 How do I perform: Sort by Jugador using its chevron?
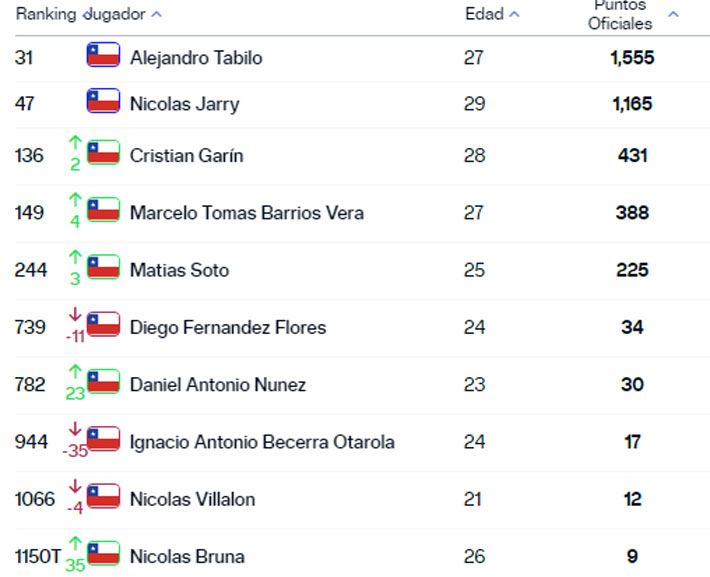click(x=157, y=14)
